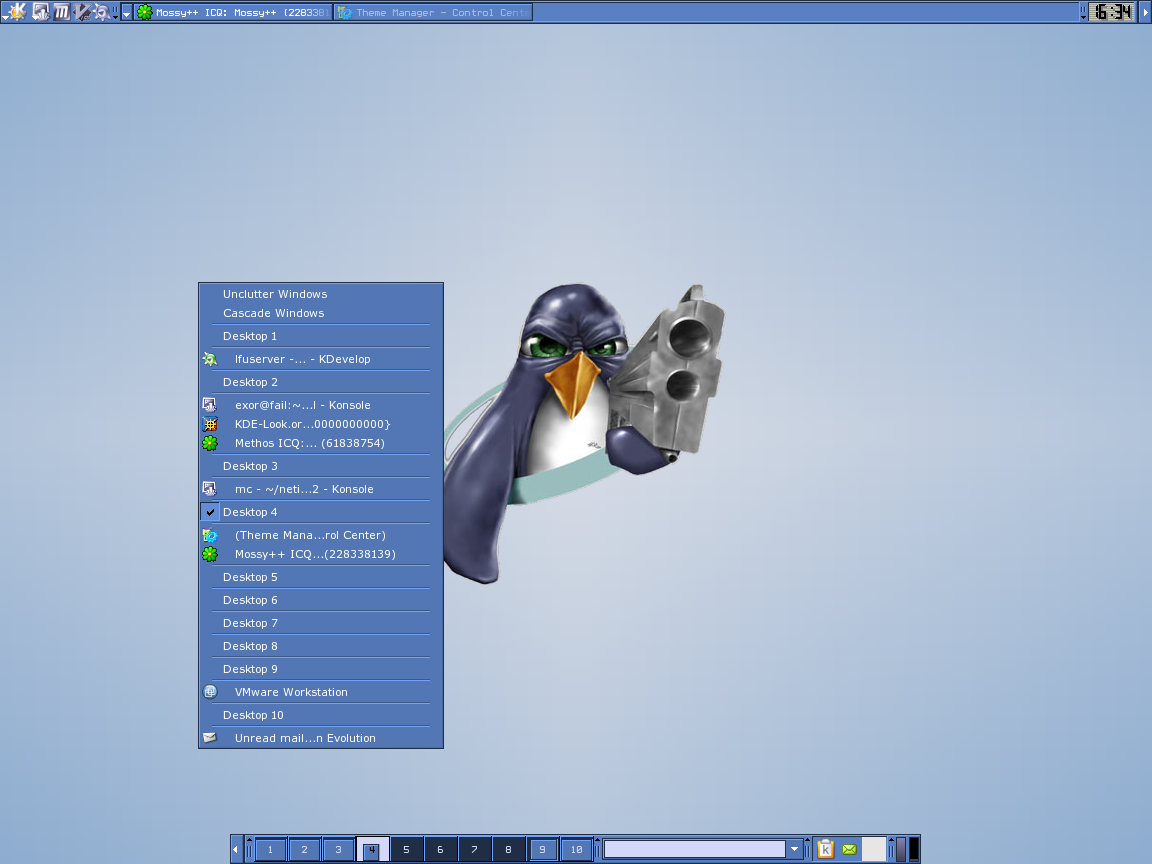Open Mossy++ ICQ...(228338139) menu entry

(x=321, y=554)
